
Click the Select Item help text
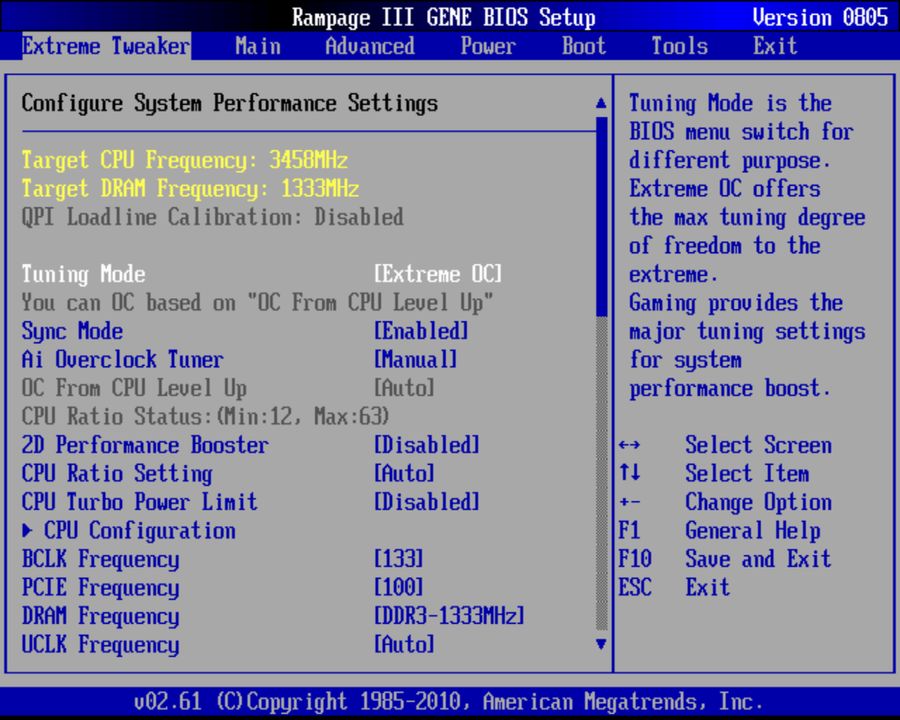[x=747, y=474]
